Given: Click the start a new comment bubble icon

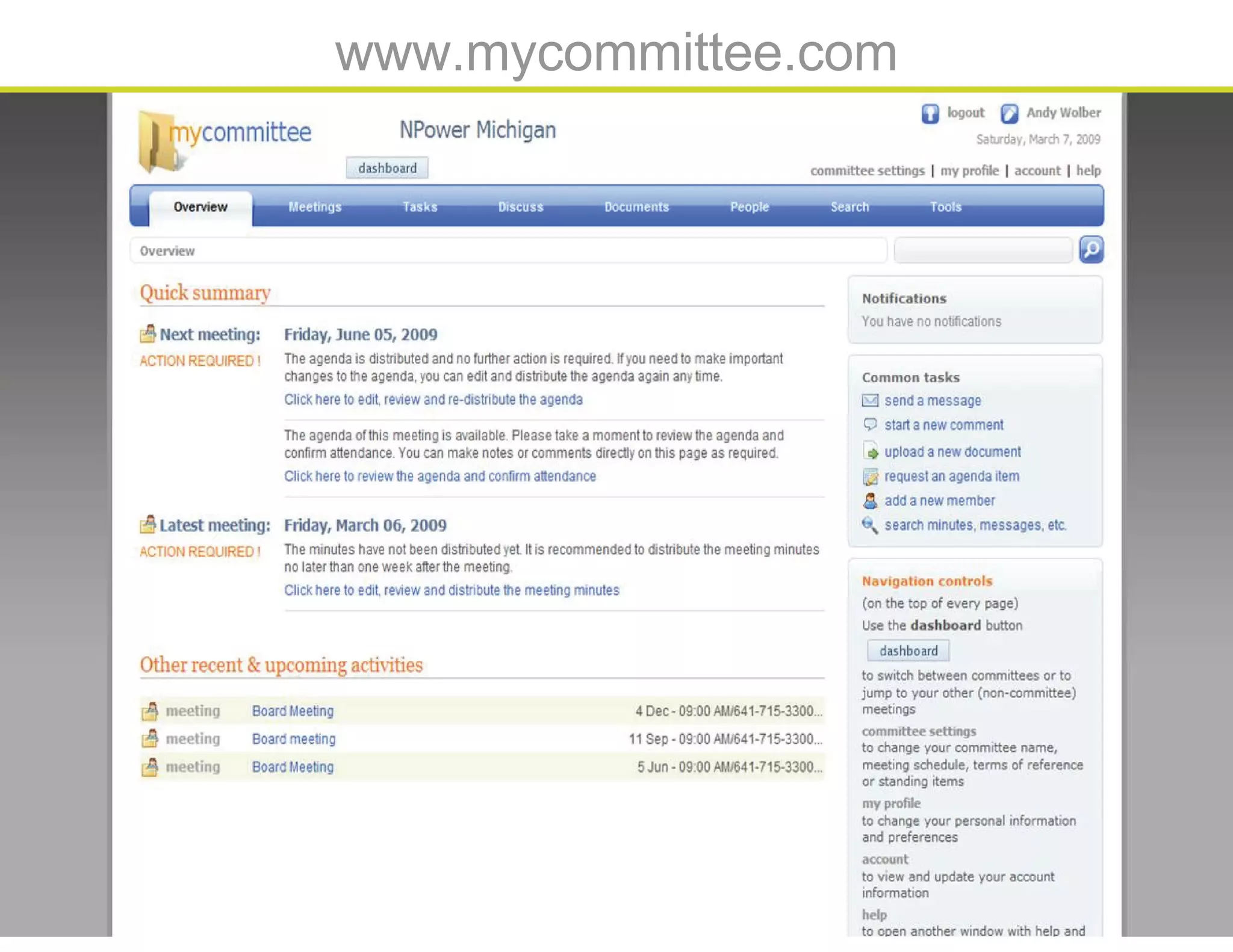Looking at the screenshot, I should tap(870, 425).
